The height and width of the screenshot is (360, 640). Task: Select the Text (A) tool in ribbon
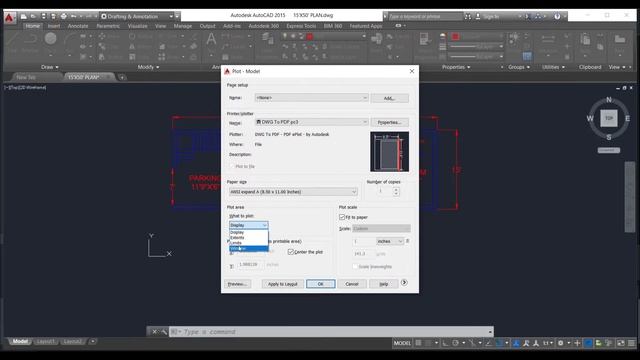pos(211,40)
